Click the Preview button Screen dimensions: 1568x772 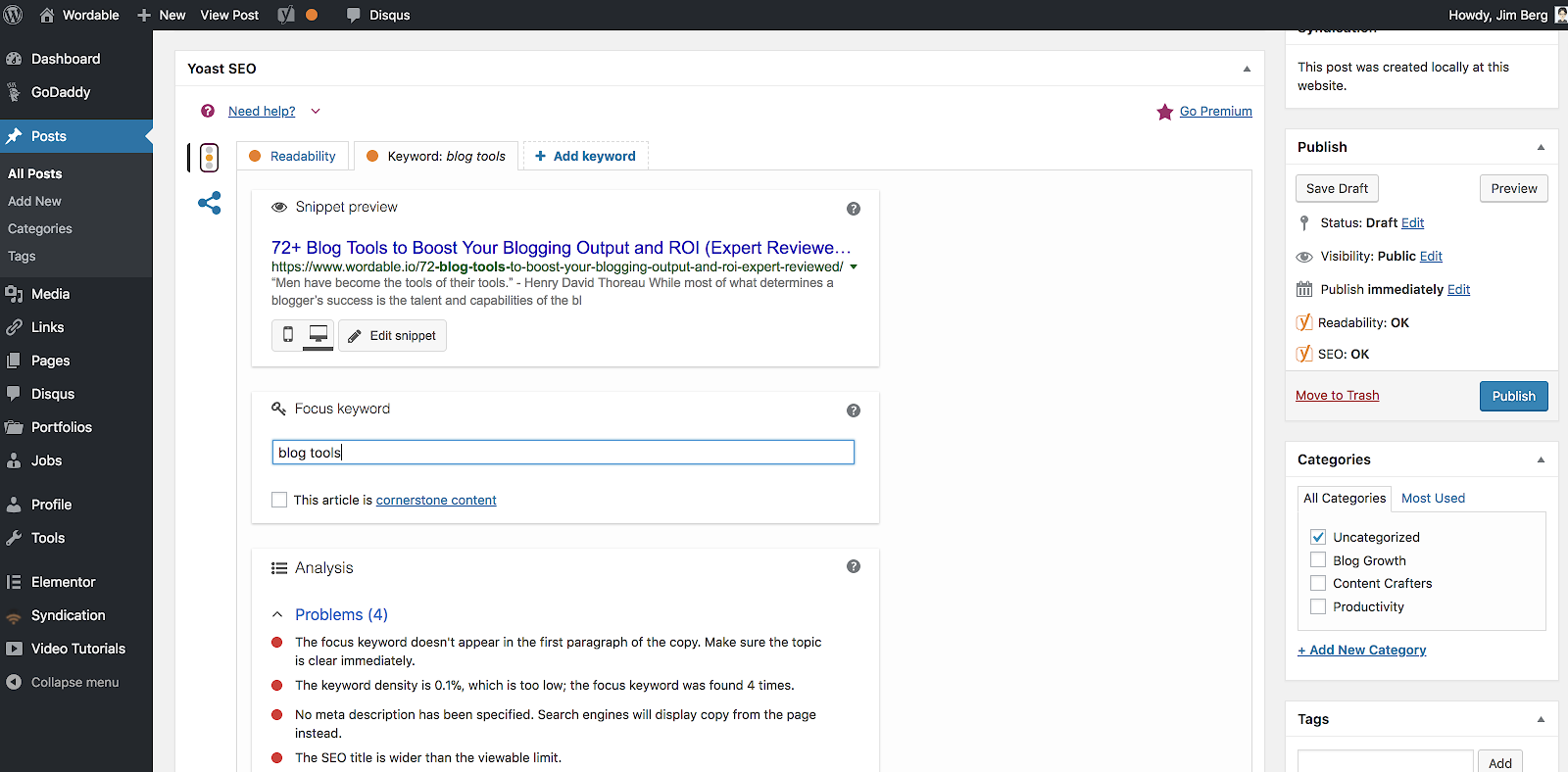[x=1513, y=188]
